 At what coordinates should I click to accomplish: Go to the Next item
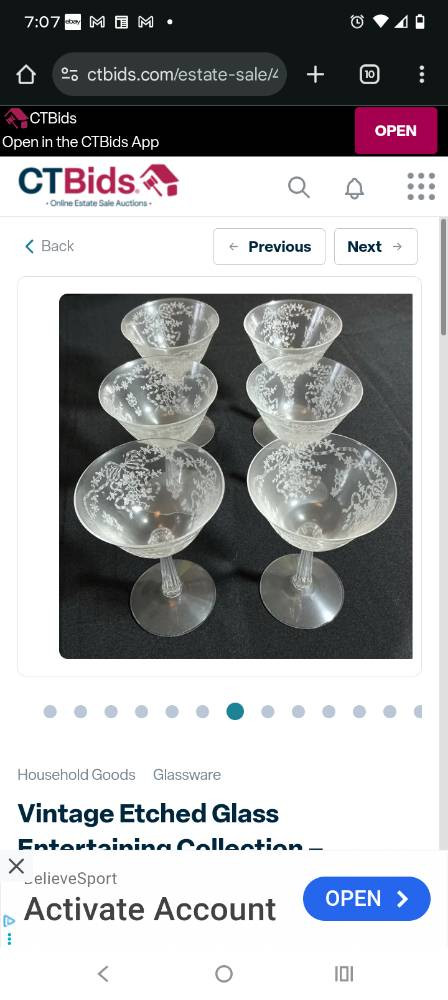376,247
